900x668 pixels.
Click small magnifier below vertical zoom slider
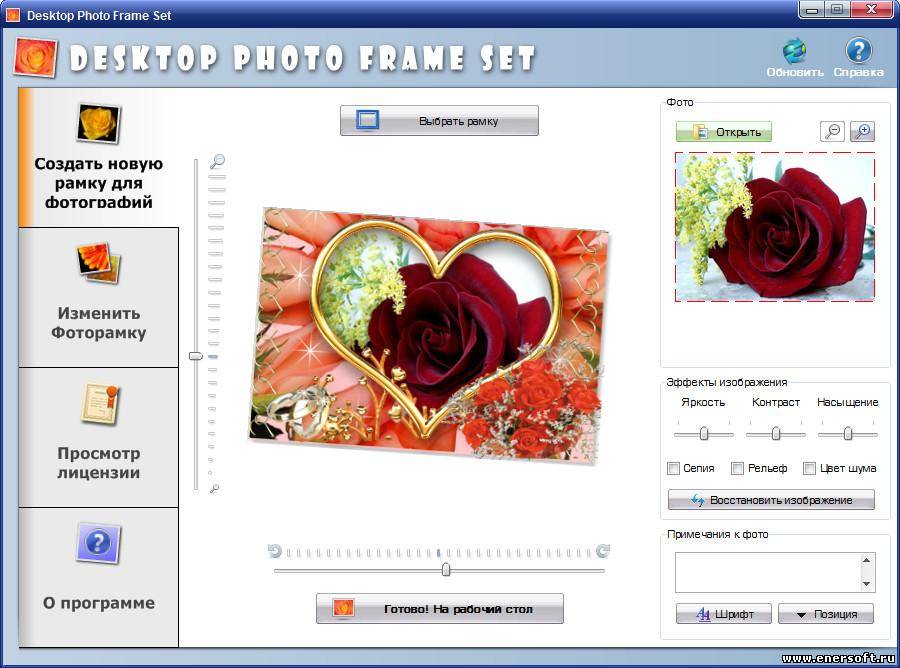214,489
